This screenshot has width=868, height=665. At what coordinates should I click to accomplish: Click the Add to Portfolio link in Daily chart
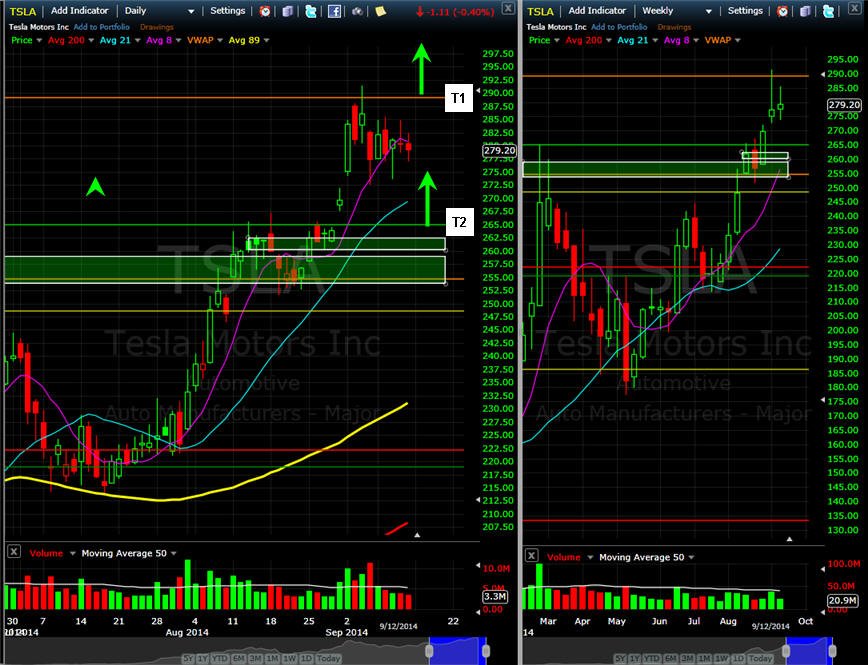[101, 27]
